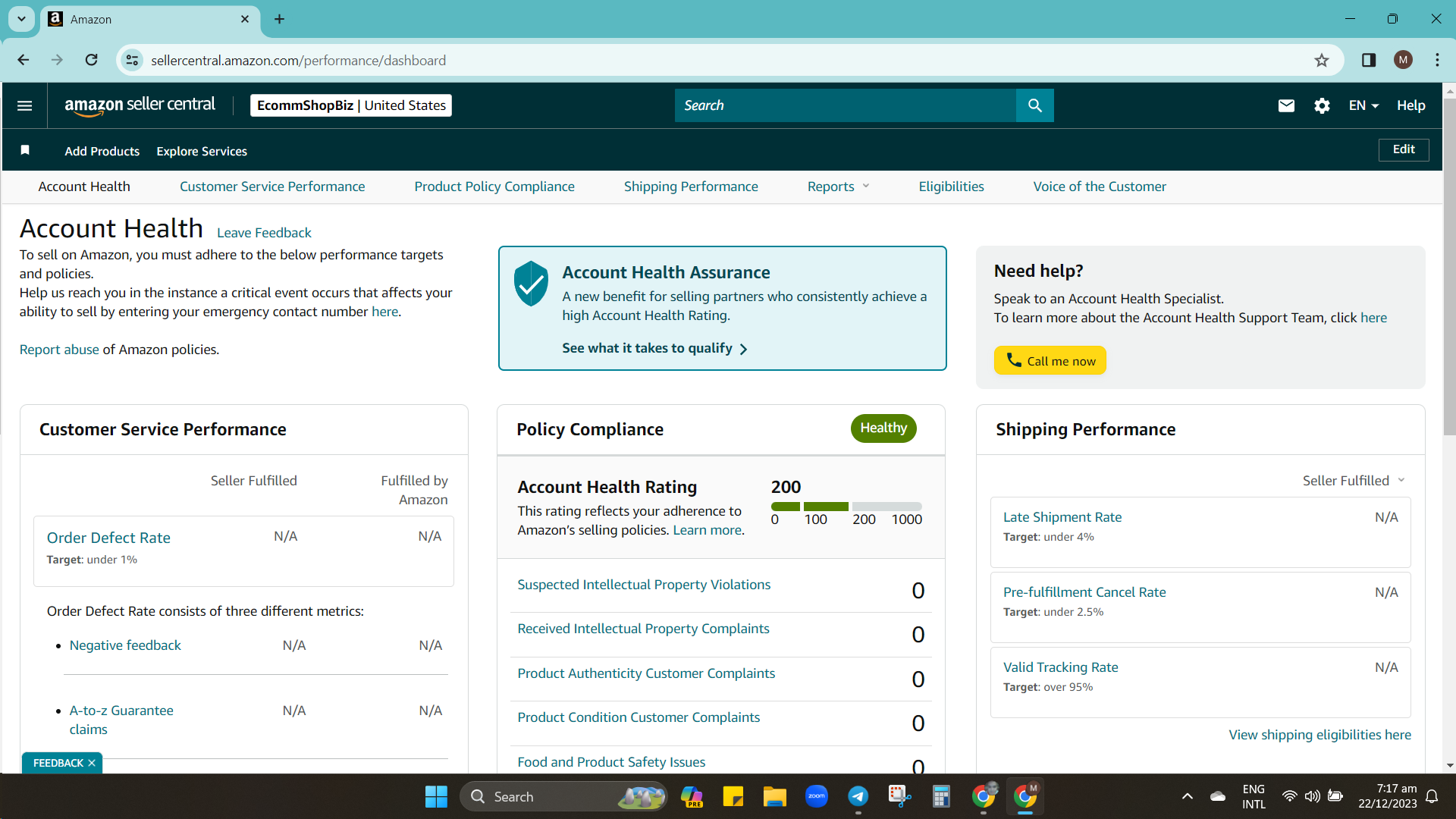1456x819 pixels.
Task: Bookmark this page with star icon
Action: [1322, 60]
